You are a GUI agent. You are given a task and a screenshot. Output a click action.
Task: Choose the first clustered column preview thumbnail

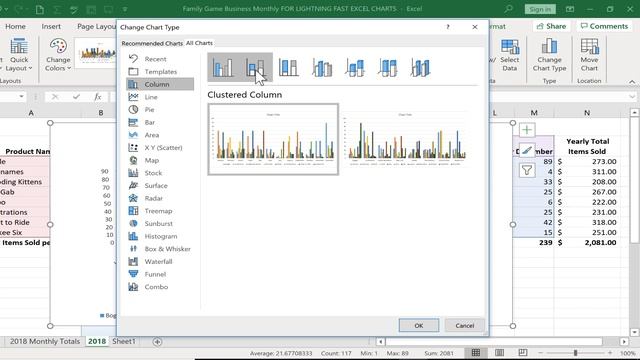tap(273, 139)
